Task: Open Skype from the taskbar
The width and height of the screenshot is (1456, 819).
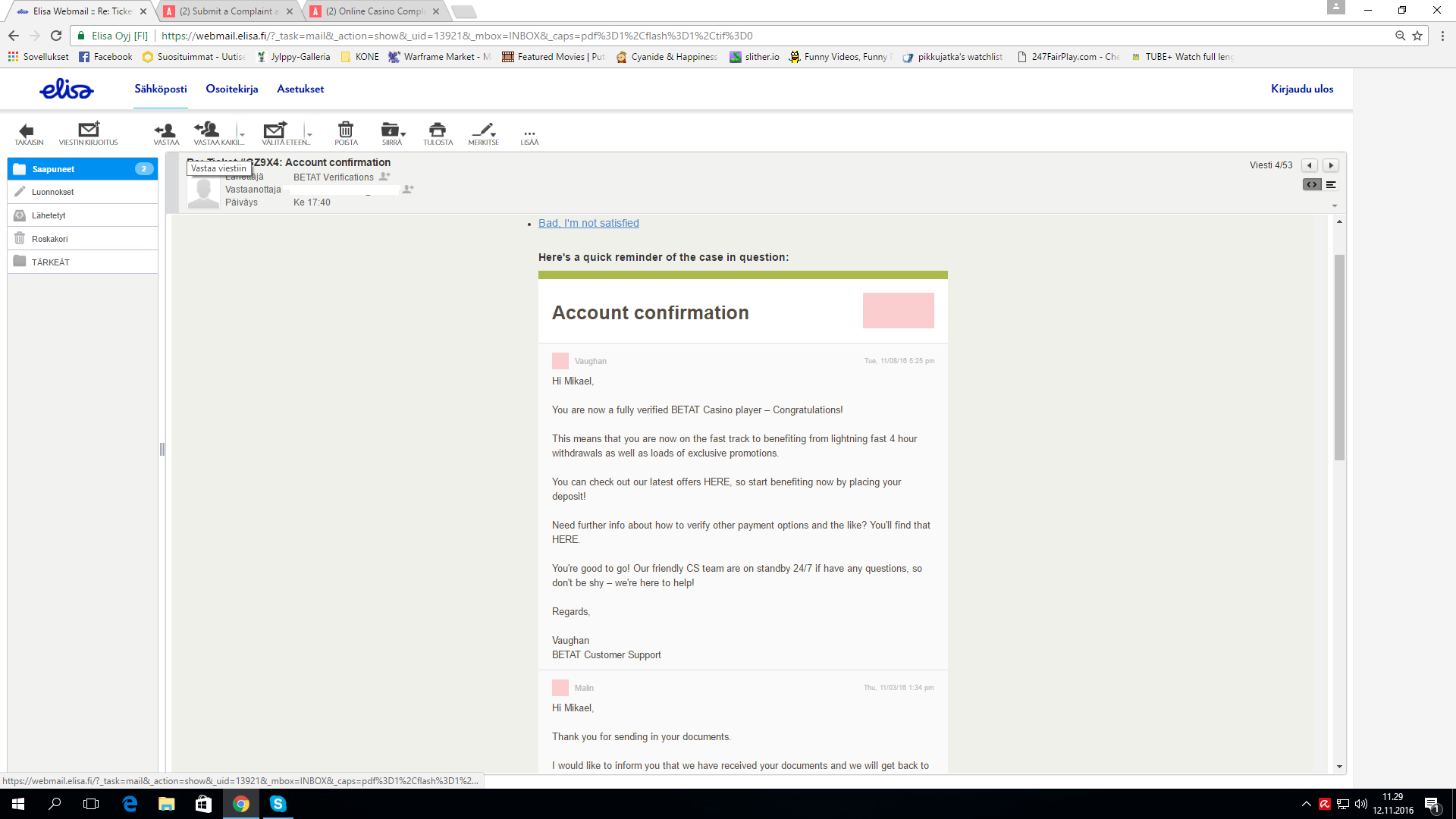Action: [x=278, y=804]
